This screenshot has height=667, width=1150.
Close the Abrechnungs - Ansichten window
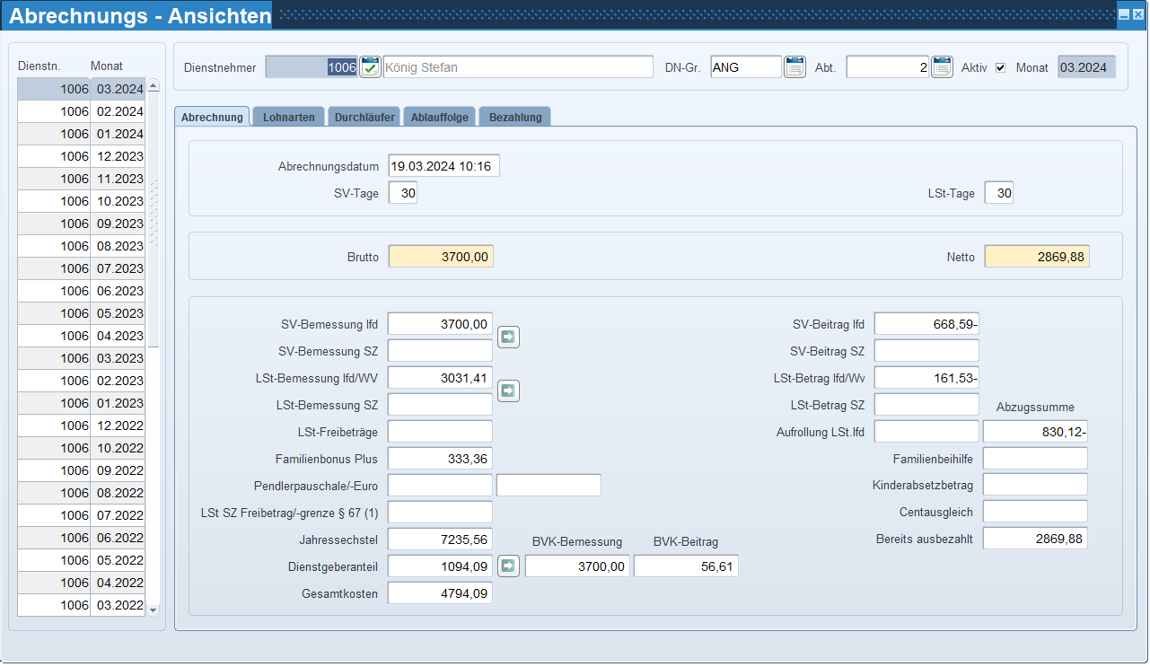click(1138, 15)
